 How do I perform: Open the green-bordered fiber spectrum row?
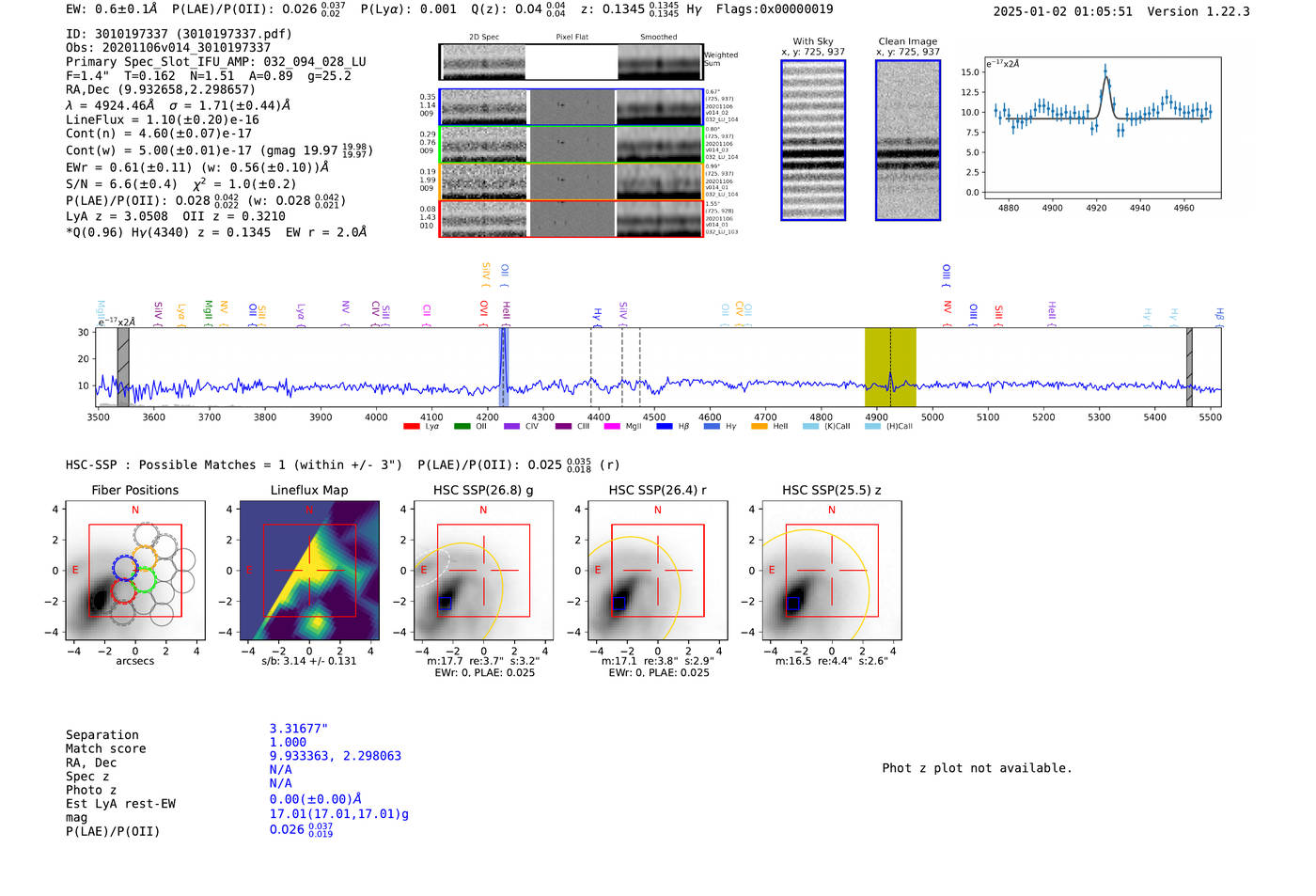click(x=572, y=144)
